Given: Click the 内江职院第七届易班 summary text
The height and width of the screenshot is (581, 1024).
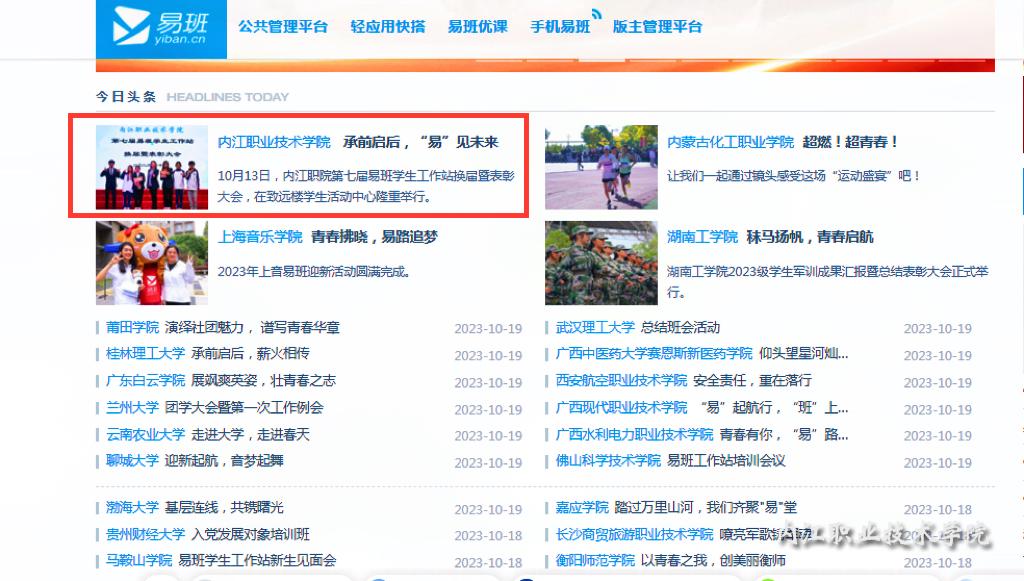Looking at the screenshot, I should point(366,186).
